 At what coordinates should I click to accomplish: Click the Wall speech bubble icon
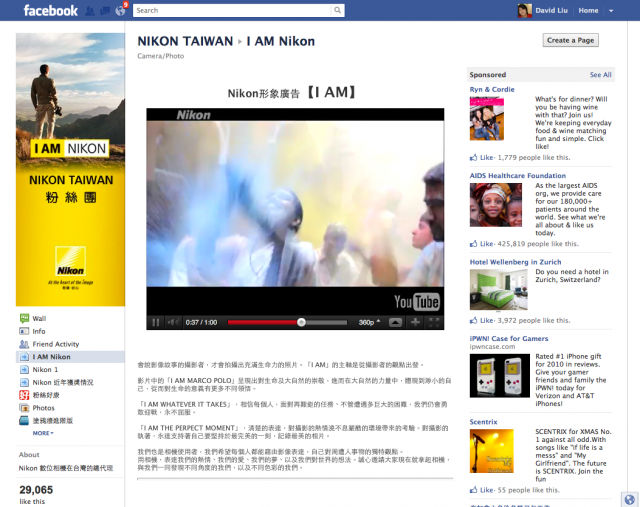(24, 318)
